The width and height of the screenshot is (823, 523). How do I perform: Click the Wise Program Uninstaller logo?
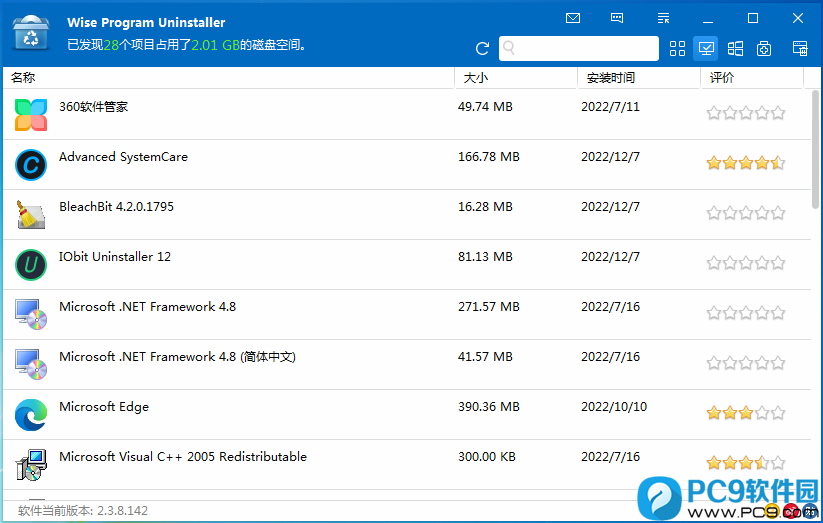tap(31, 33)
